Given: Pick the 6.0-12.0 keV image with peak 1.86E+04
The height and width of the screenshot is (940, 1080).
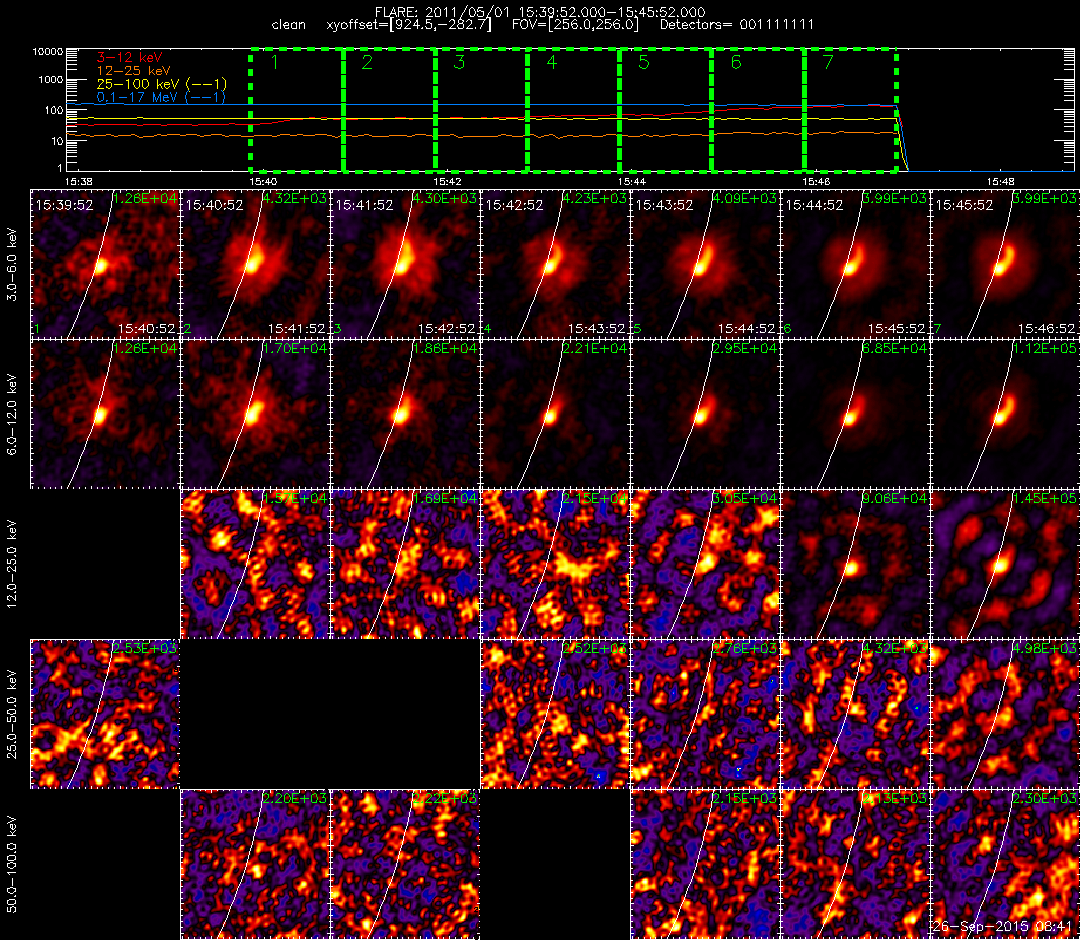Looking at the screenshot, I should click(405, 415).
